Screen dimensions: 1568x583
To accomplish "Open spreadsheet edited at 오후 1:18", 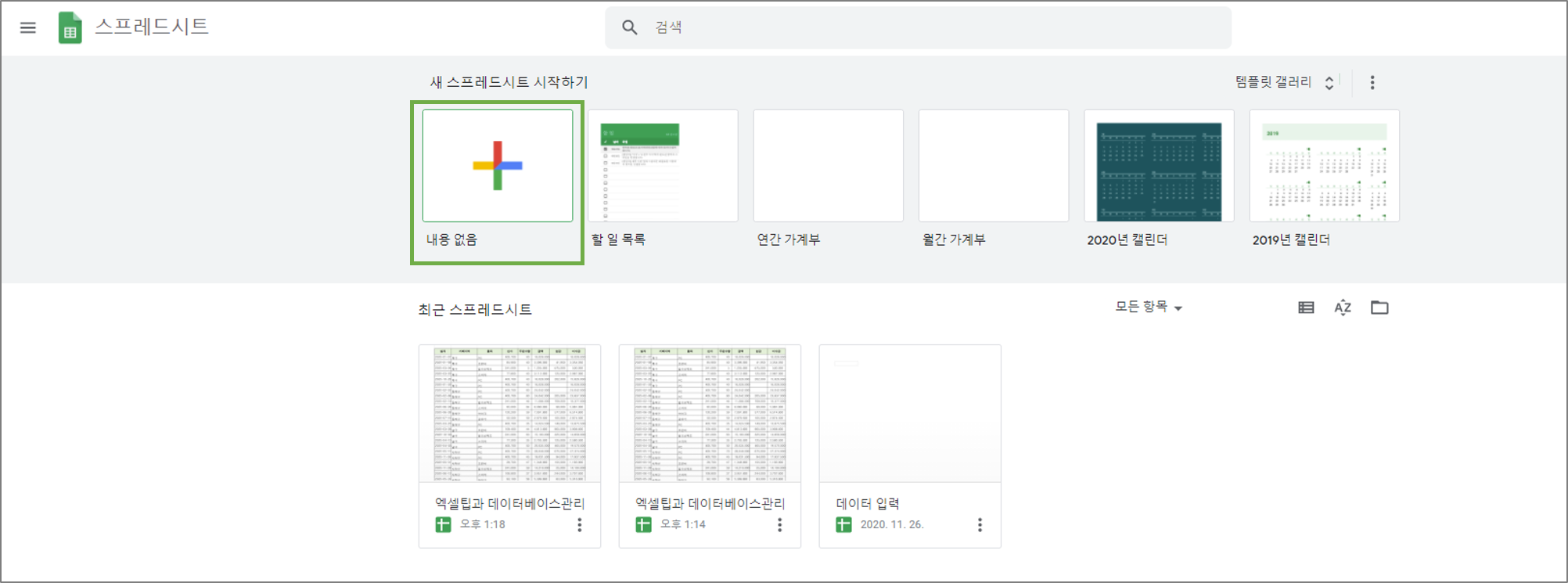I will point(509,446).
